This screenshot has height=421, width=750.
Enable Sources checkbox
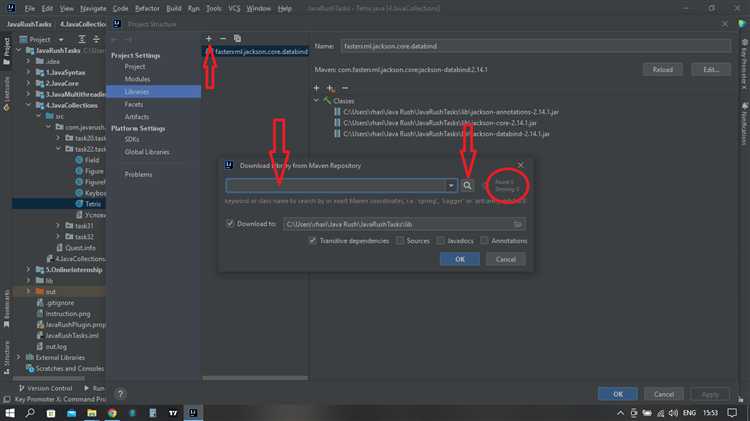[x=400, y=241]
